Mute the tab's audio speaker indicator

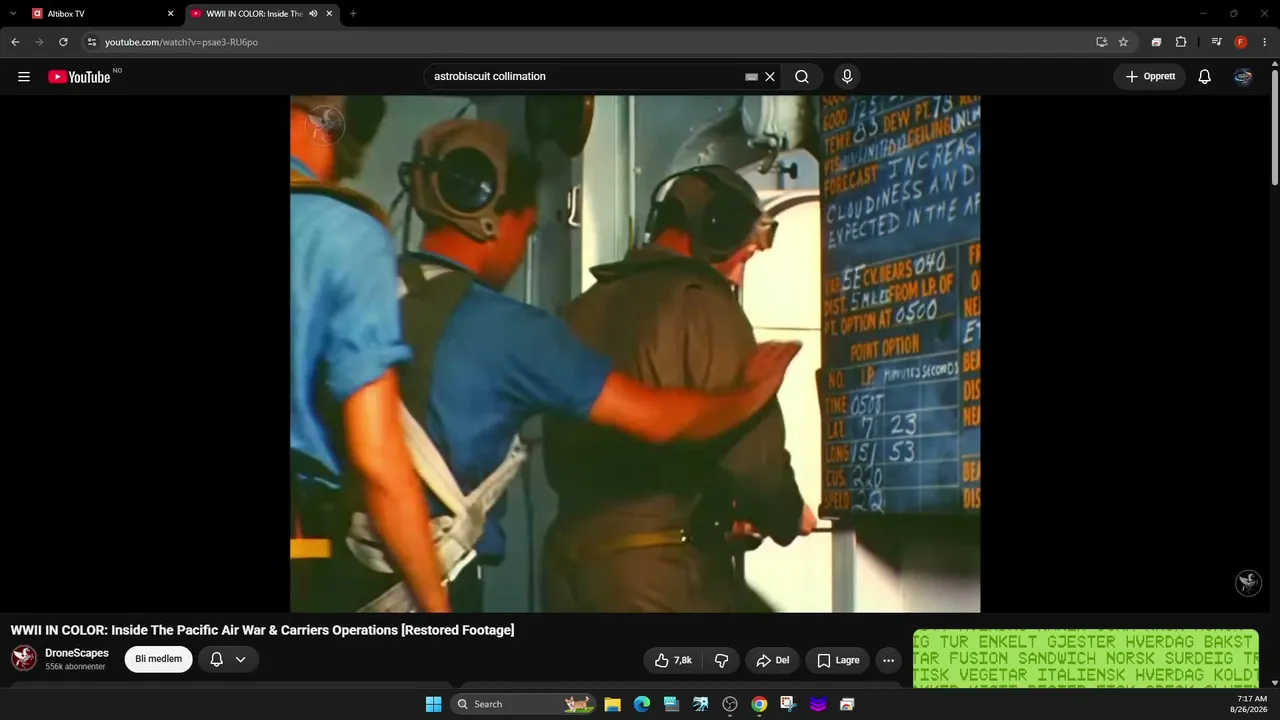coord(313,14)
